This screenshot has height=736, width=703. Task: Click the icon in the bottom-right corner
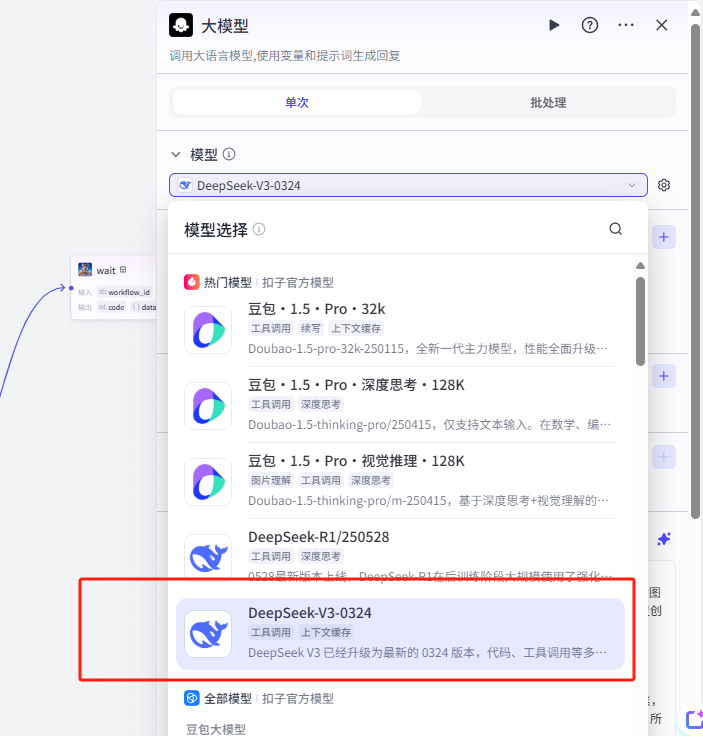pyautogui.click(x=694, y=720)
